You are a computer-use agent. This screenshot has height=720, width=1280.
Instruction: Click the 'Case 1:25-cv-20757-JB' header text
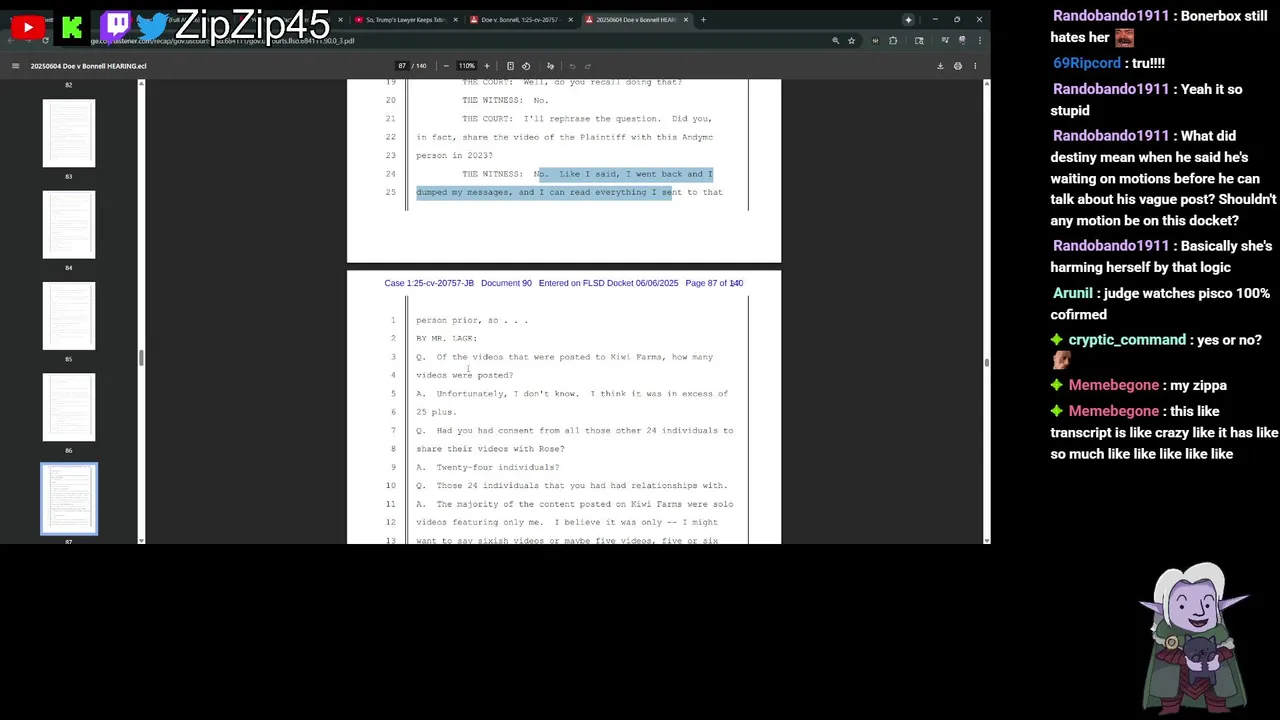(429, 283)
